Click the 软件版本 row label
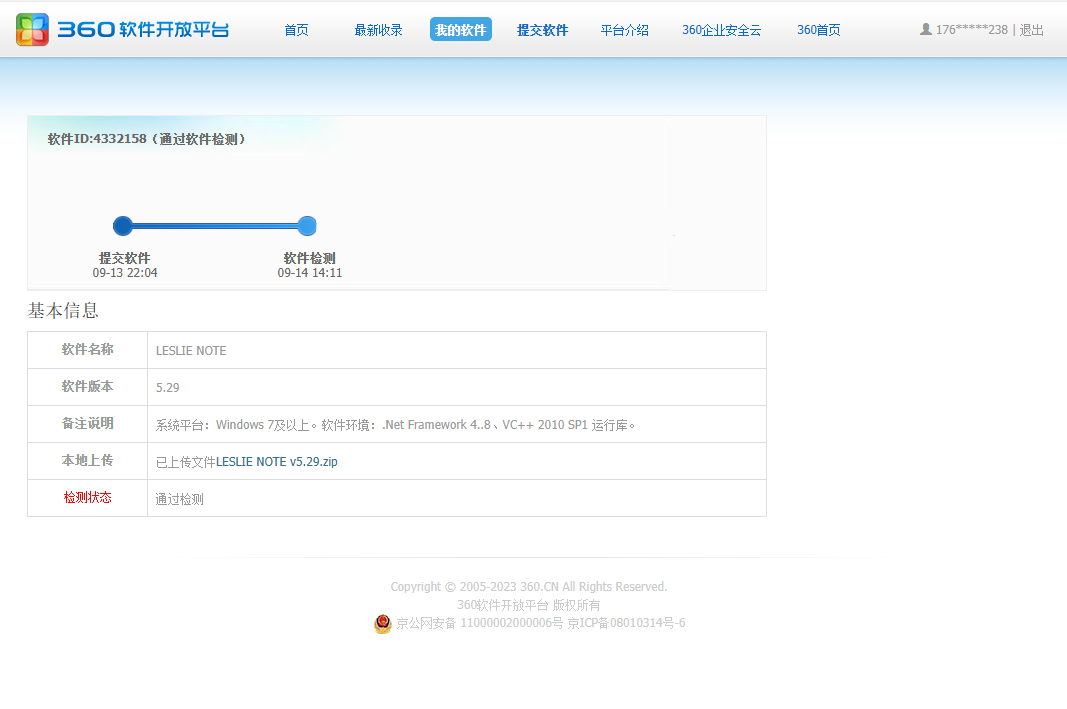The width and height of the screenshot is (1067, 709). pyautogui.click(x=87, y=386)
